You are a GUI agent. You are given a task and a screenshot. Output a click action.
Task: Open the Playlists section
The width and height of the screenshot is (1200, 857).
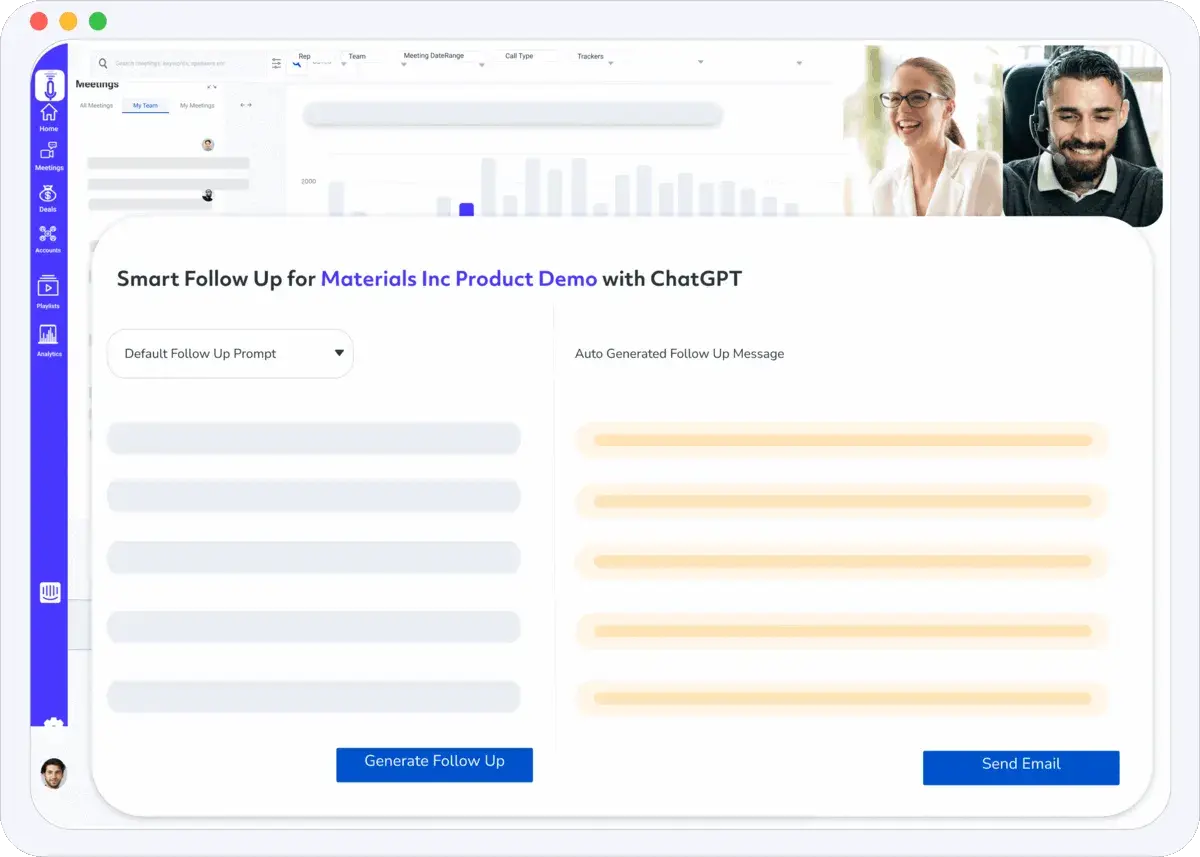coord(48,290)
